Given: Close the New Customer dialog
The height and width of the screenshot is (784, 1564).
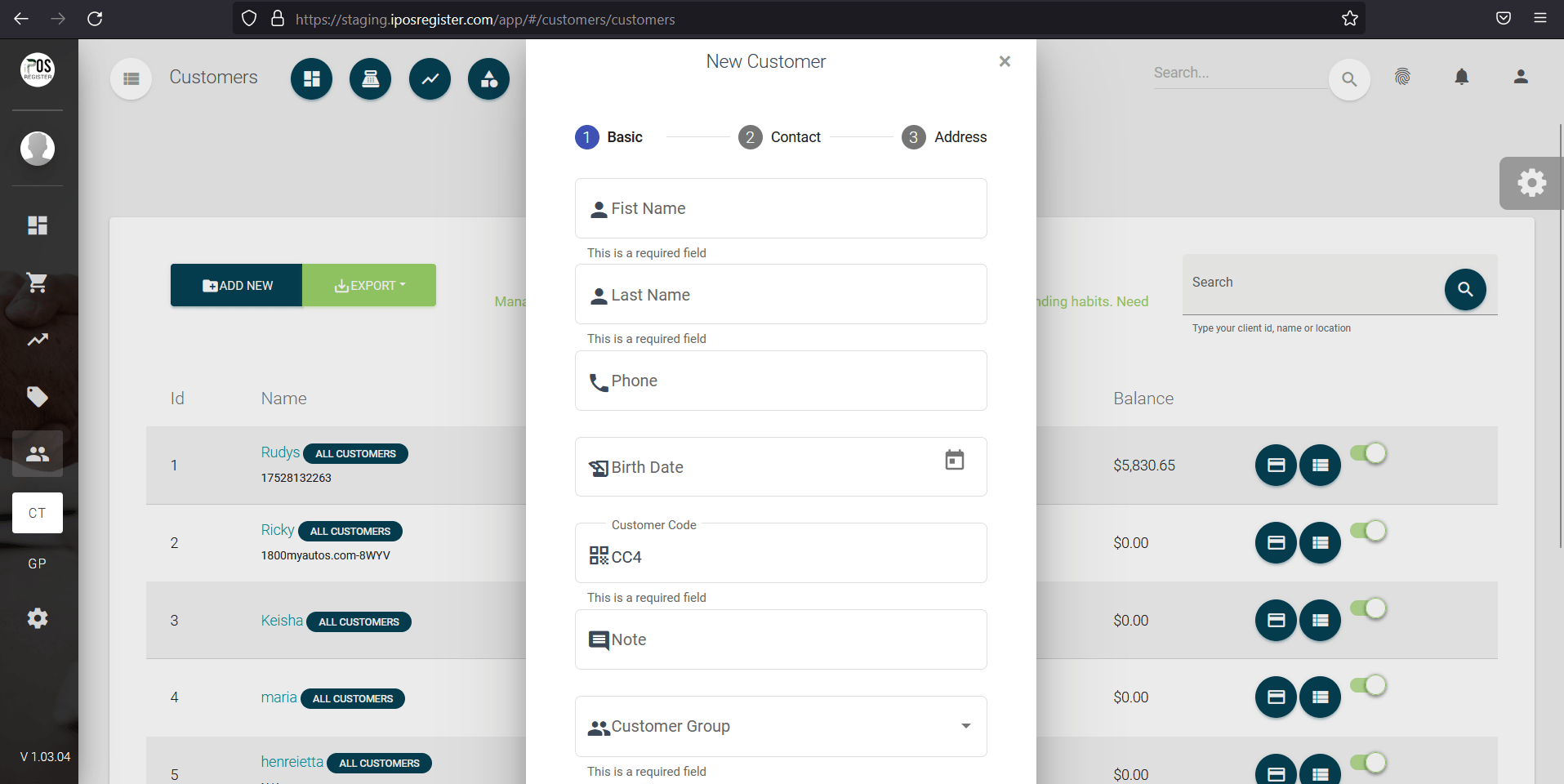Looking at the screenshot, I should tap(1005, 61).
